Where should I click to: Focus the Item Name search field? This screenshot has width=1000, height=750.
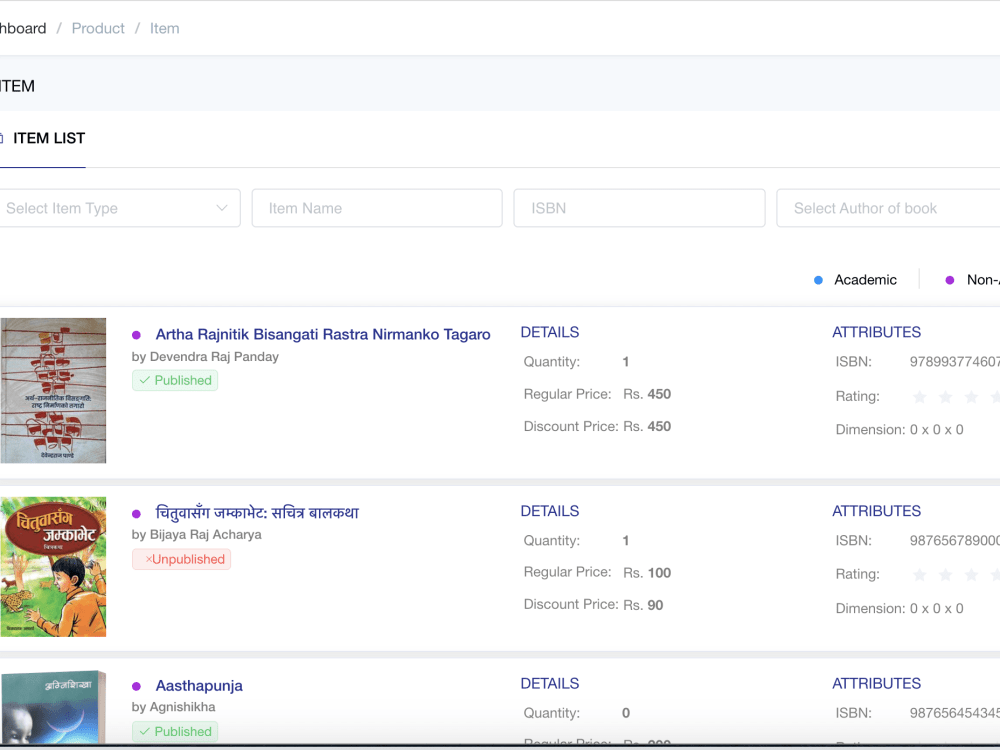(x=377, y=208)
